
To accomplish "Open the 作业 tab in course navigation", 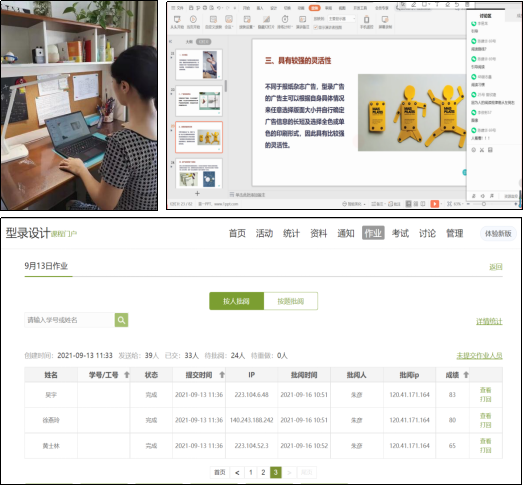I will click(x=373, y=233).
